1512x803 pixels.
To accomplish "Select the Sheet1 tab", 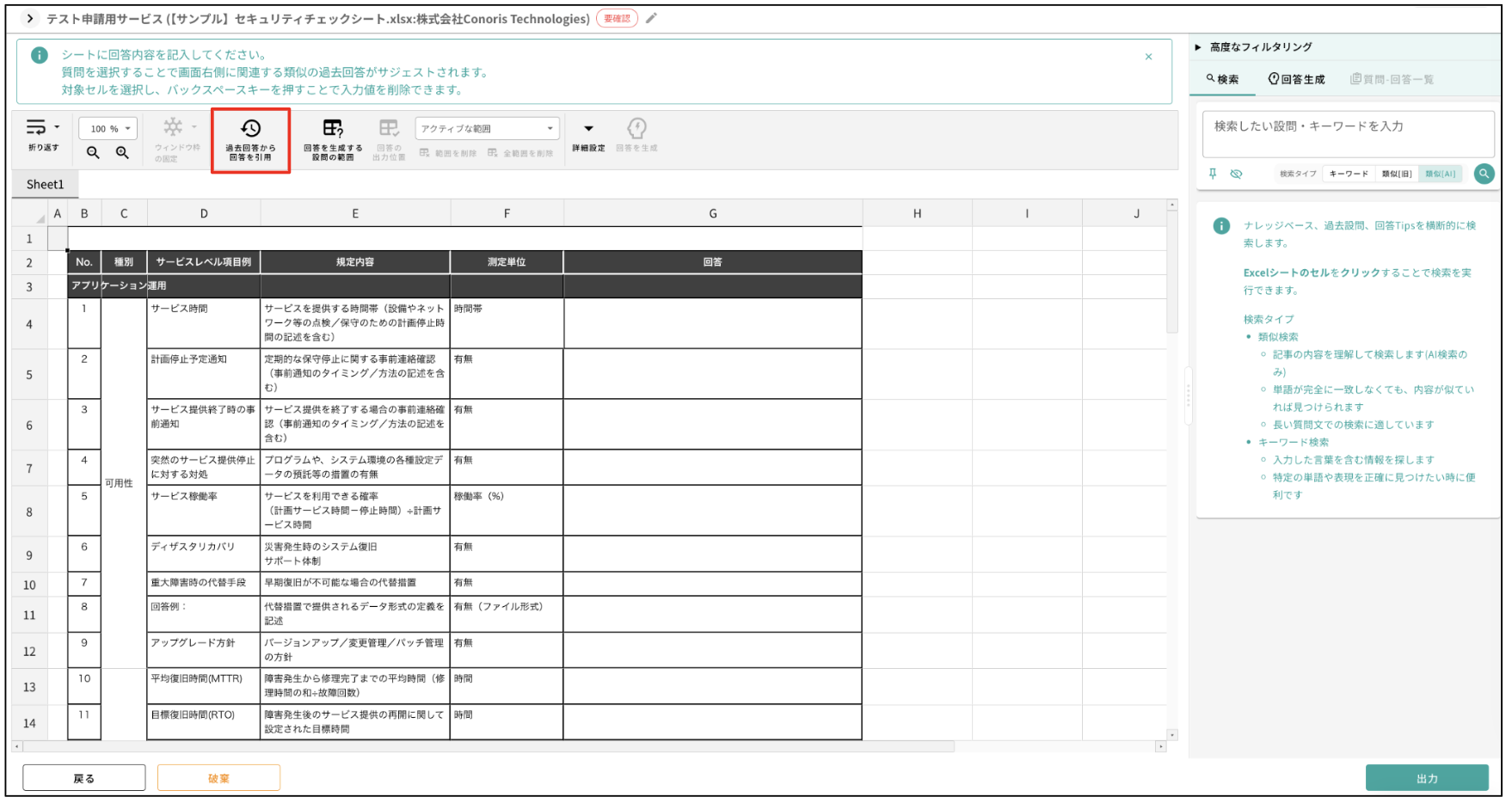I will [x=46, y=183].
